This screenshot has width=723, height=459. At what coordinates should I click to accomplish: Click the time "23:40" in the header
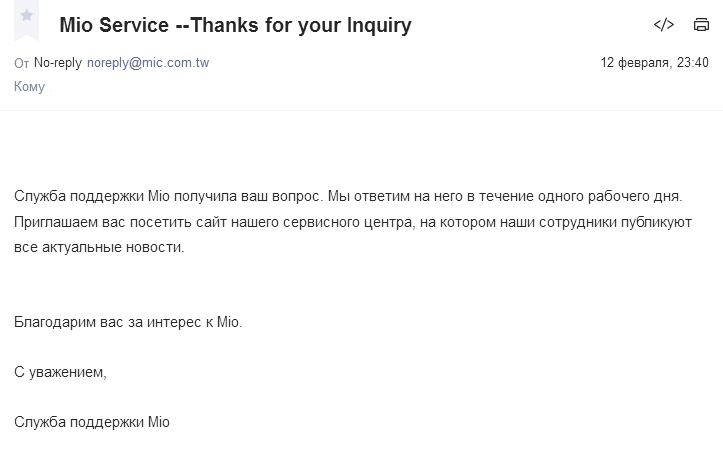[x=692, y=63]
